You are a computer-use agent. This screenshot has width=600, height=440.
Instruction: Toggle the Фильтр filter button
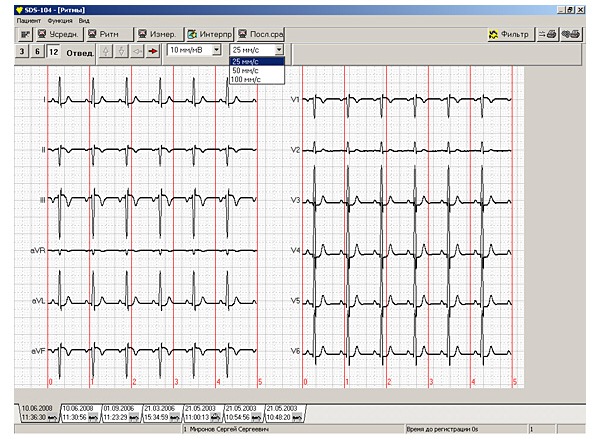point(509,34)
